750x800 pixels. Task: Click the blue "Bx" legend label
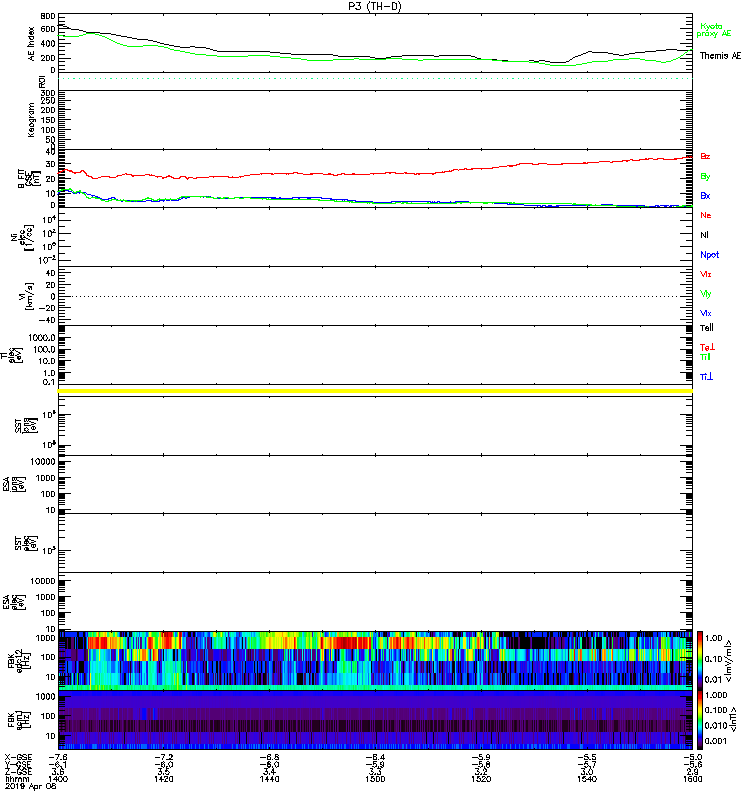point(705,195)
